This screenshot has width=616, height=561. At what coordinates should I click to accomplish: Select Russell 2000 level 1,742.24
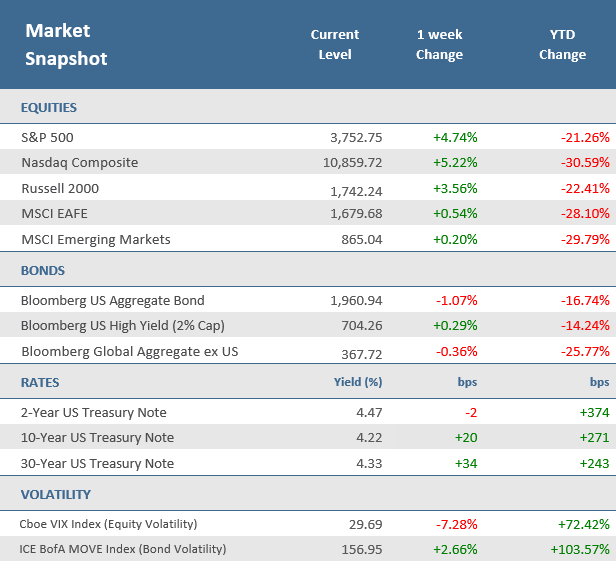(356, 191)
